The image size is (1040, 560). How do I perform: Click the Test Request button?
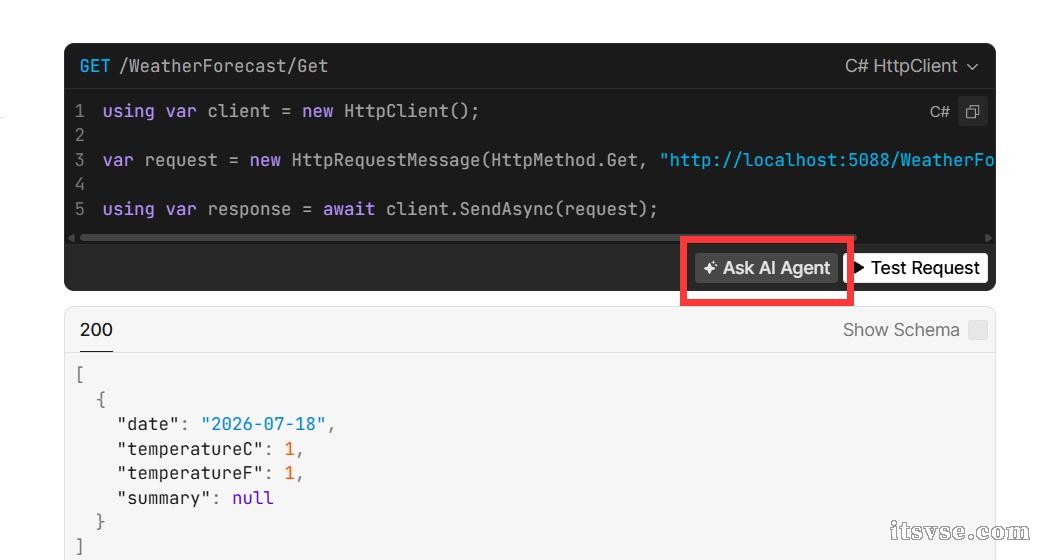tap(916, 268)
